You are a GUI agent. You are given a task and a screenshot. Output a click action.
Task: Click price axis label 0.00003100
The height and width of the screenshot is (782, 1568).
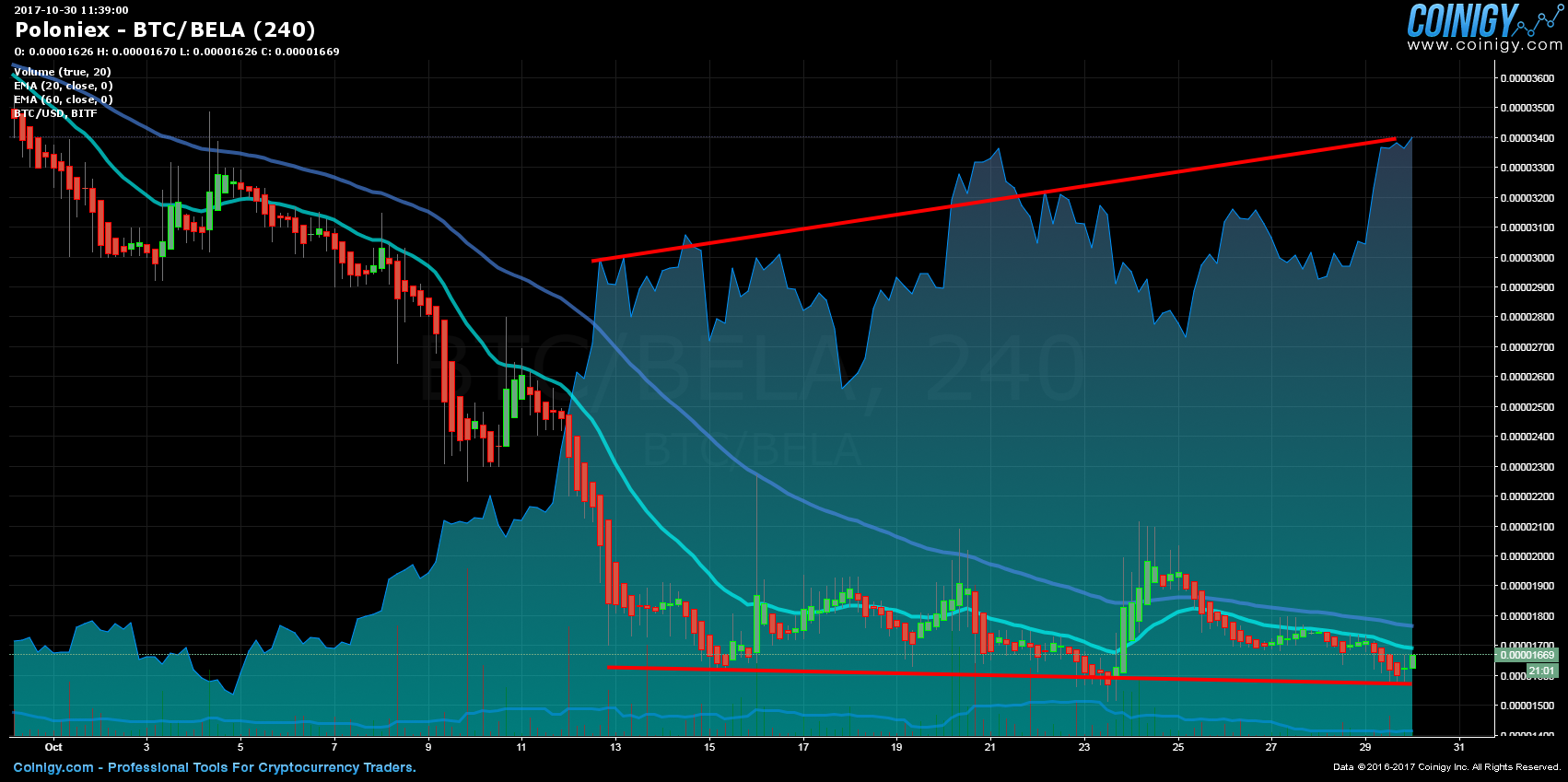point(1527,228)
